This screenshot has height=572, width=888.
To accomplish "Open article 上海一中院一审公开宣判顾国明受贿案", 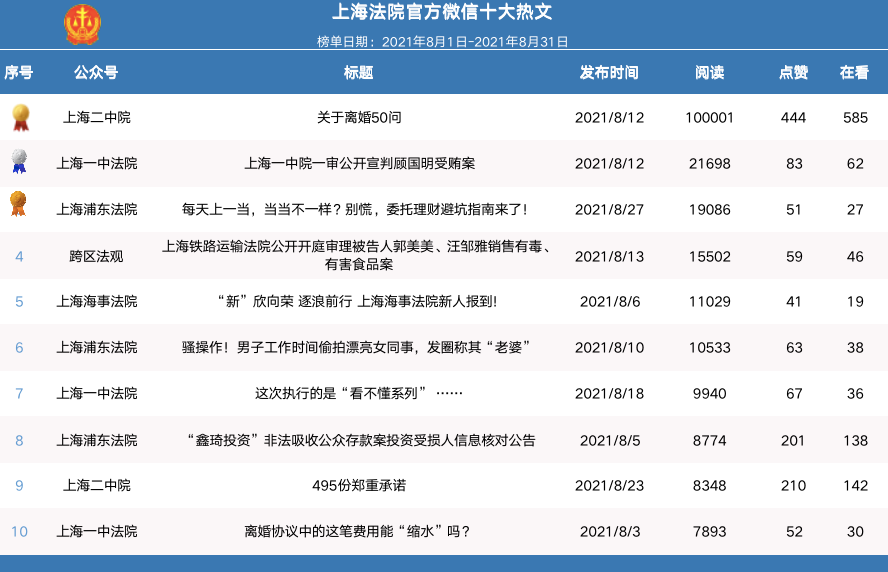I will 360,164.
